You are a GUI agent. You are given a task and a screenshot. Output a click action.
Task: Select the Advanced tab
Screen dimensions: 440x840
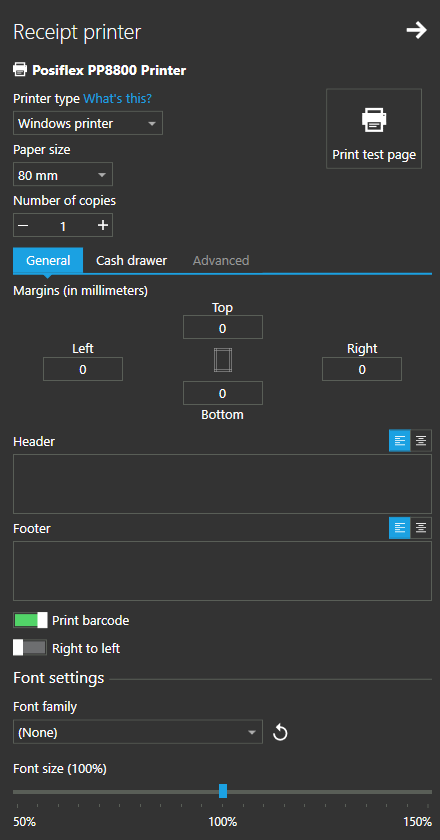coord(221,260)
